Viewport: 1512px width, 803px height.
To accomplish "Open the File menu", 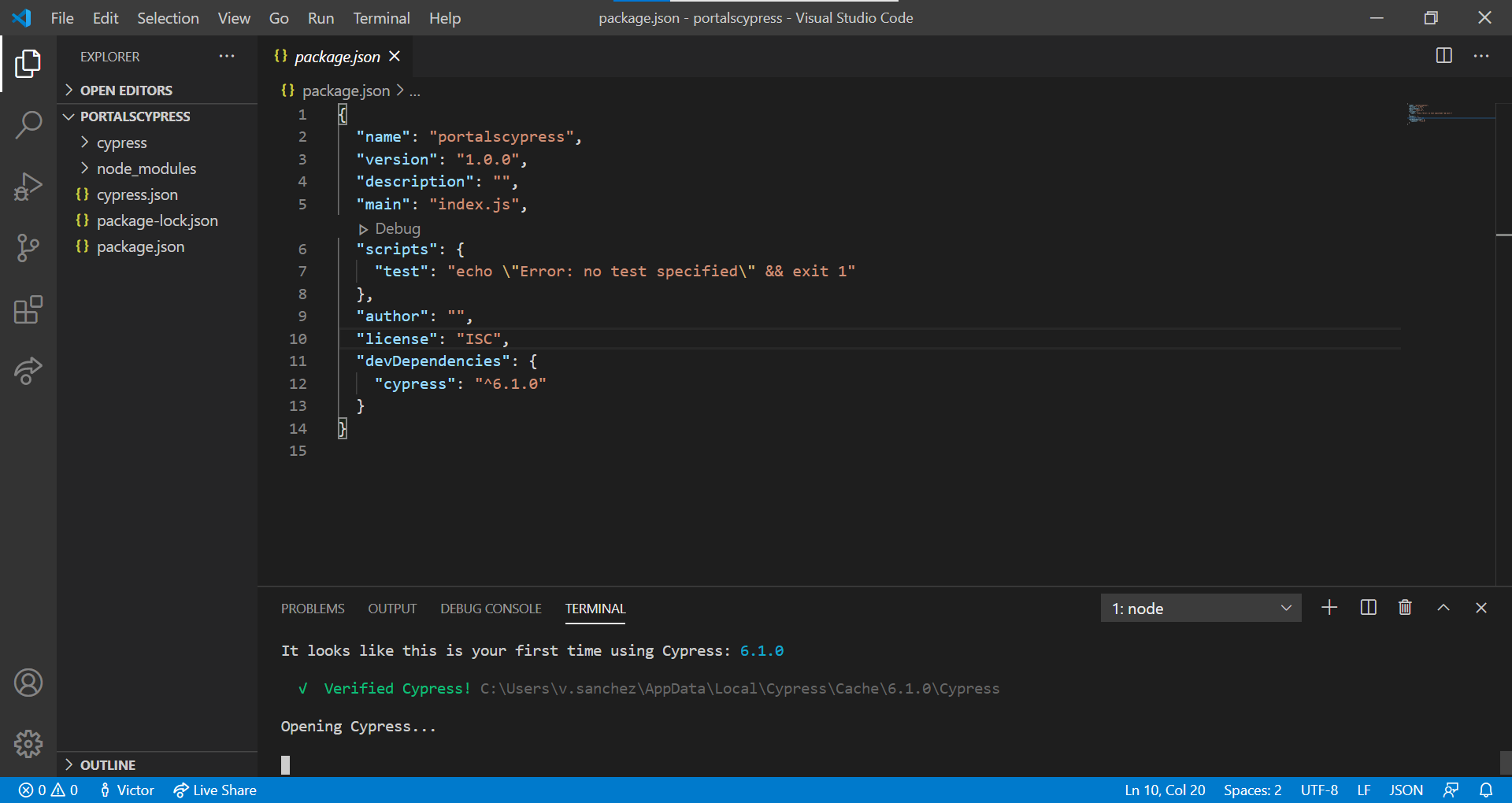I will (x=62, y=18).
